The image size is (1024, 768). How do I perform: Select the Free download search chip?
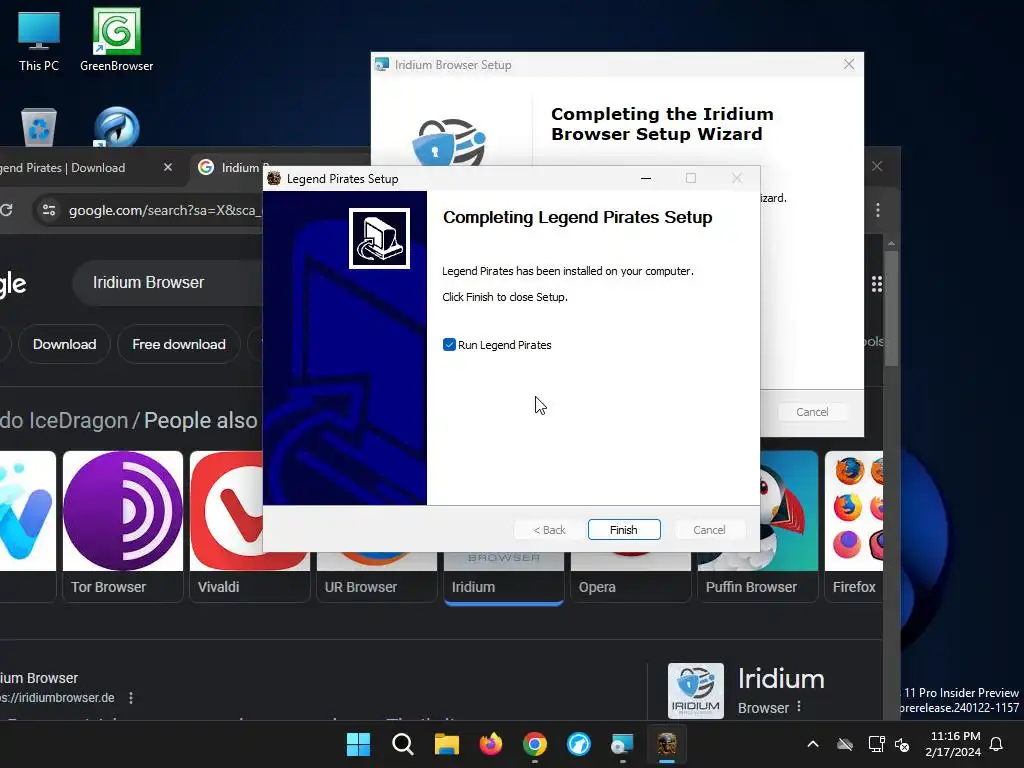[x=179, y=344]
